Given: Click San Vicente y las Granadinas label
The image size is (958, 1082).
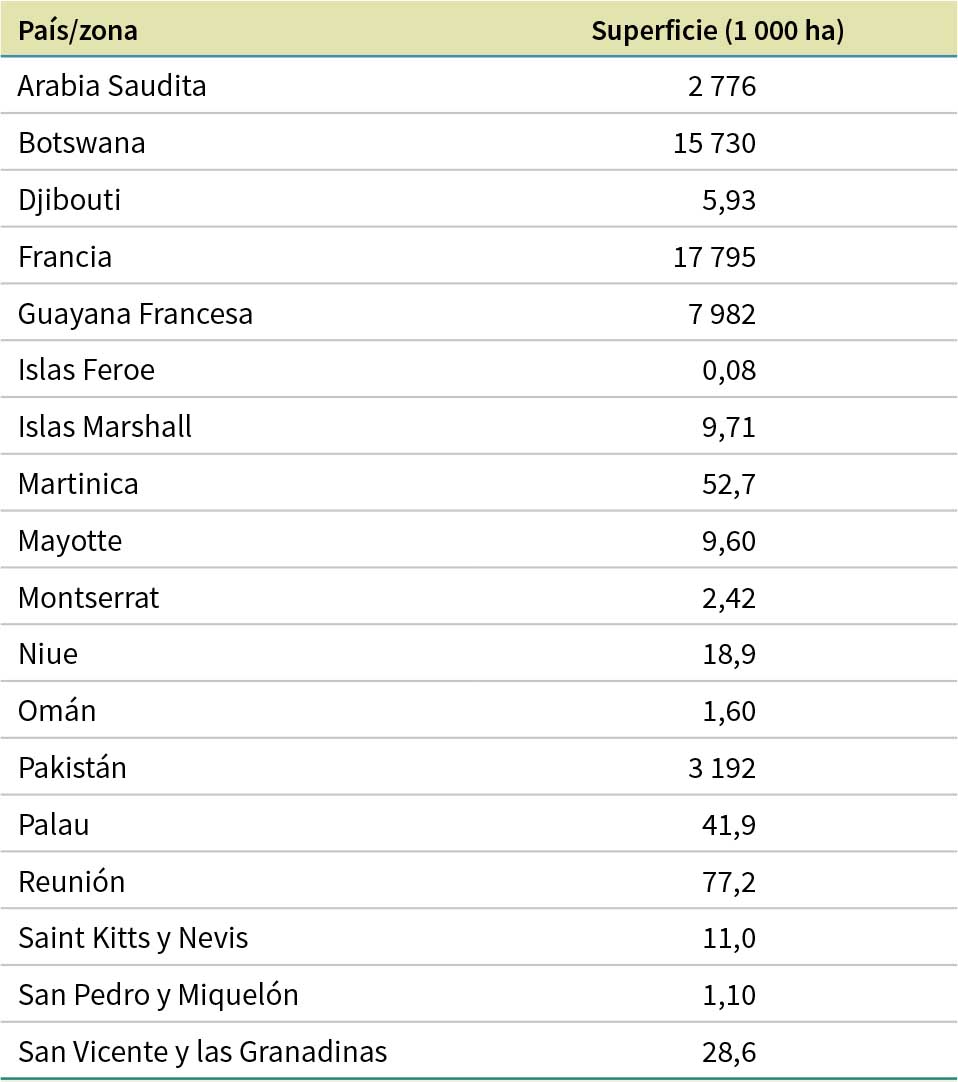Looking at the screenshot, I should point(202,1052).
